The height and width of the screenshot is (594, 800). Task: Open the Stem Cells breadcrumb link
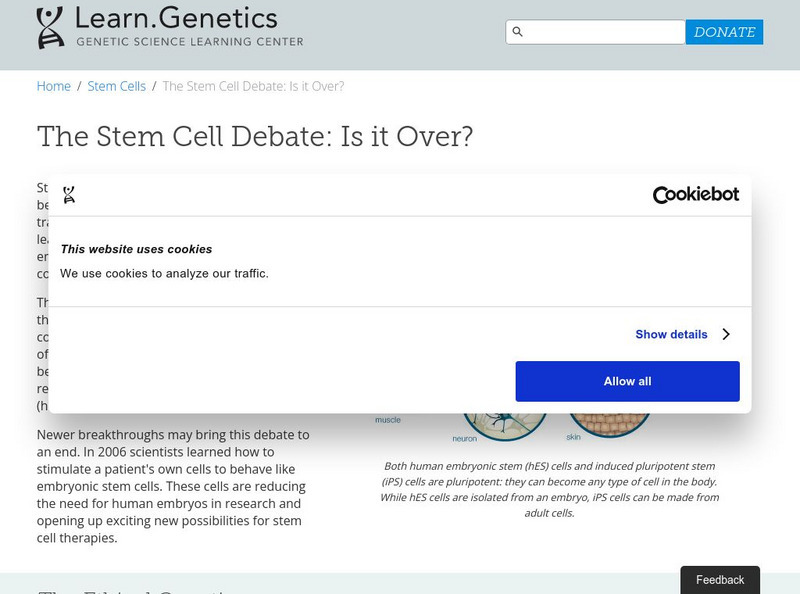(116, 86)
